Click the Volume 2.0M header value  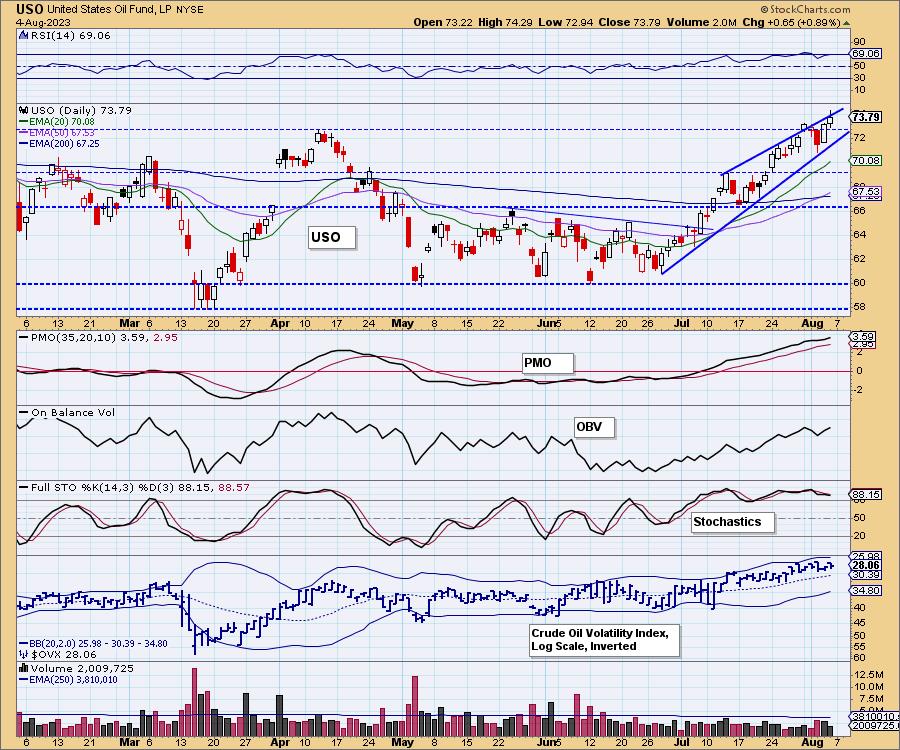(701, 22)
